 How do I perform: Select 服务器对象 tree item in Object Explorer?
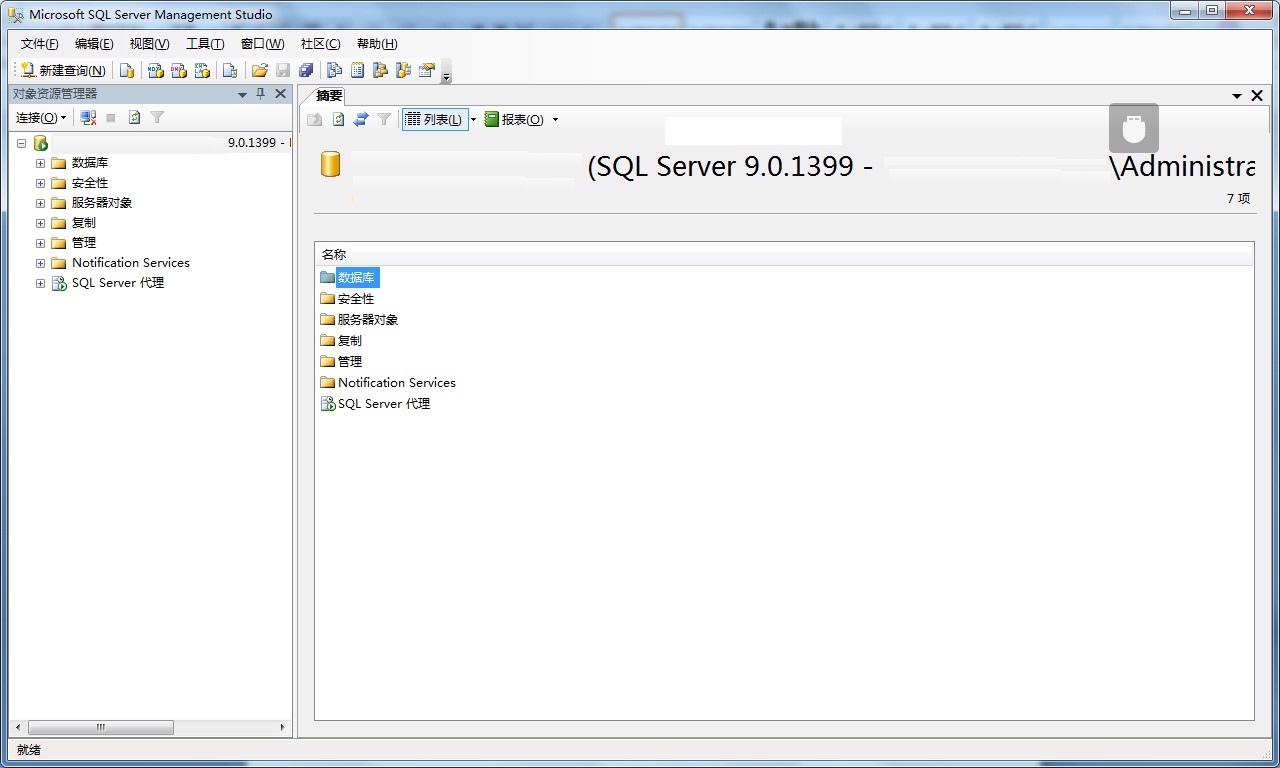click(102, 203)
